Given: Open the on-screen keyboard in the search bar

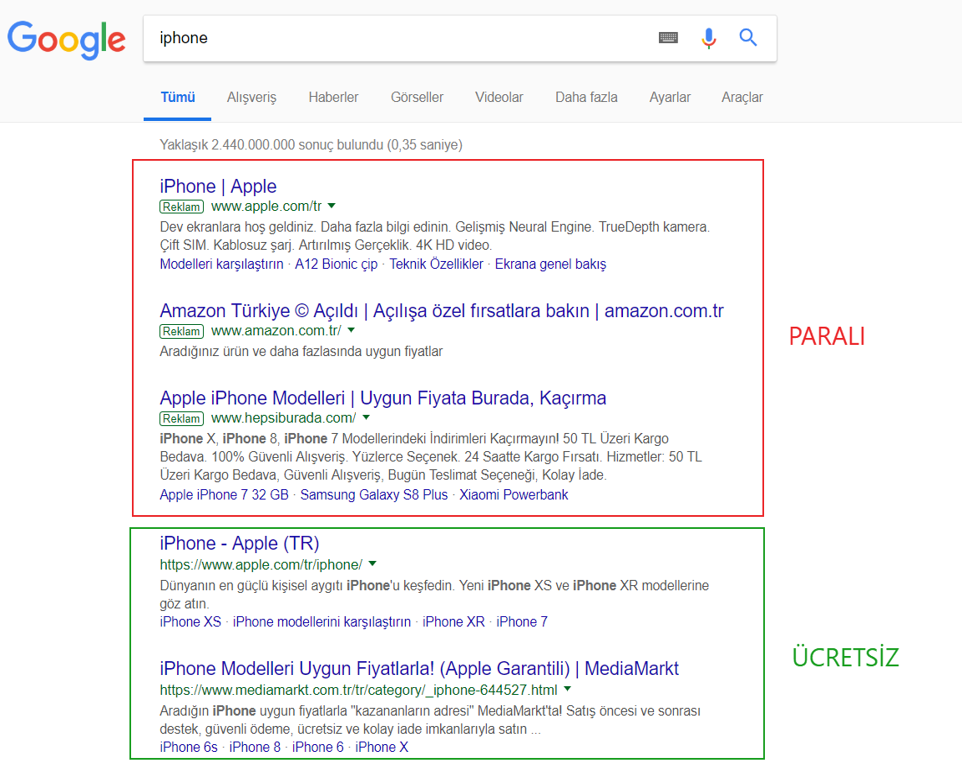Looking at the screenshot, I should [x=668, y=37].
